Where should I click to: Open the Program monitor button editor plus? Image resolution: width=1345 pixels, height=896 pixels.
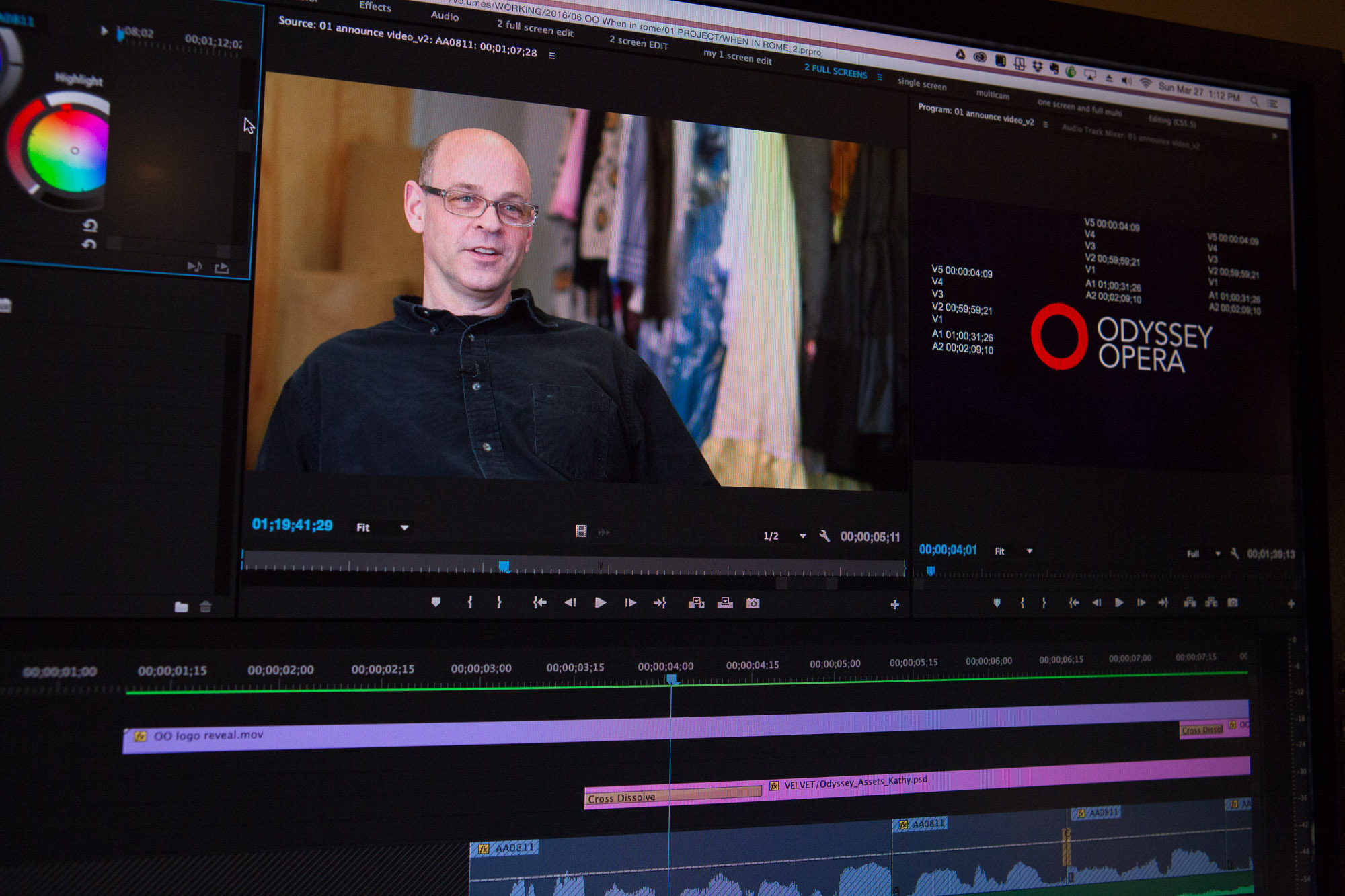click(x=1291, y=604)
